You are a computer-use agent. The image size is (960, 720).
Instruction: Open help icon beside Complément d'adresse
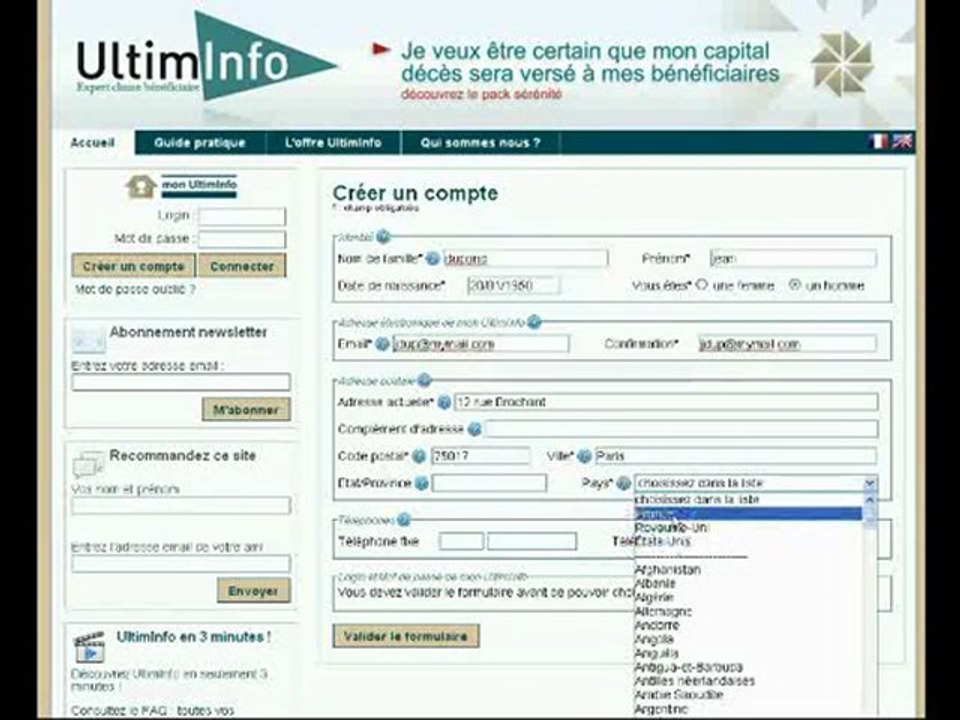[474, 429]
